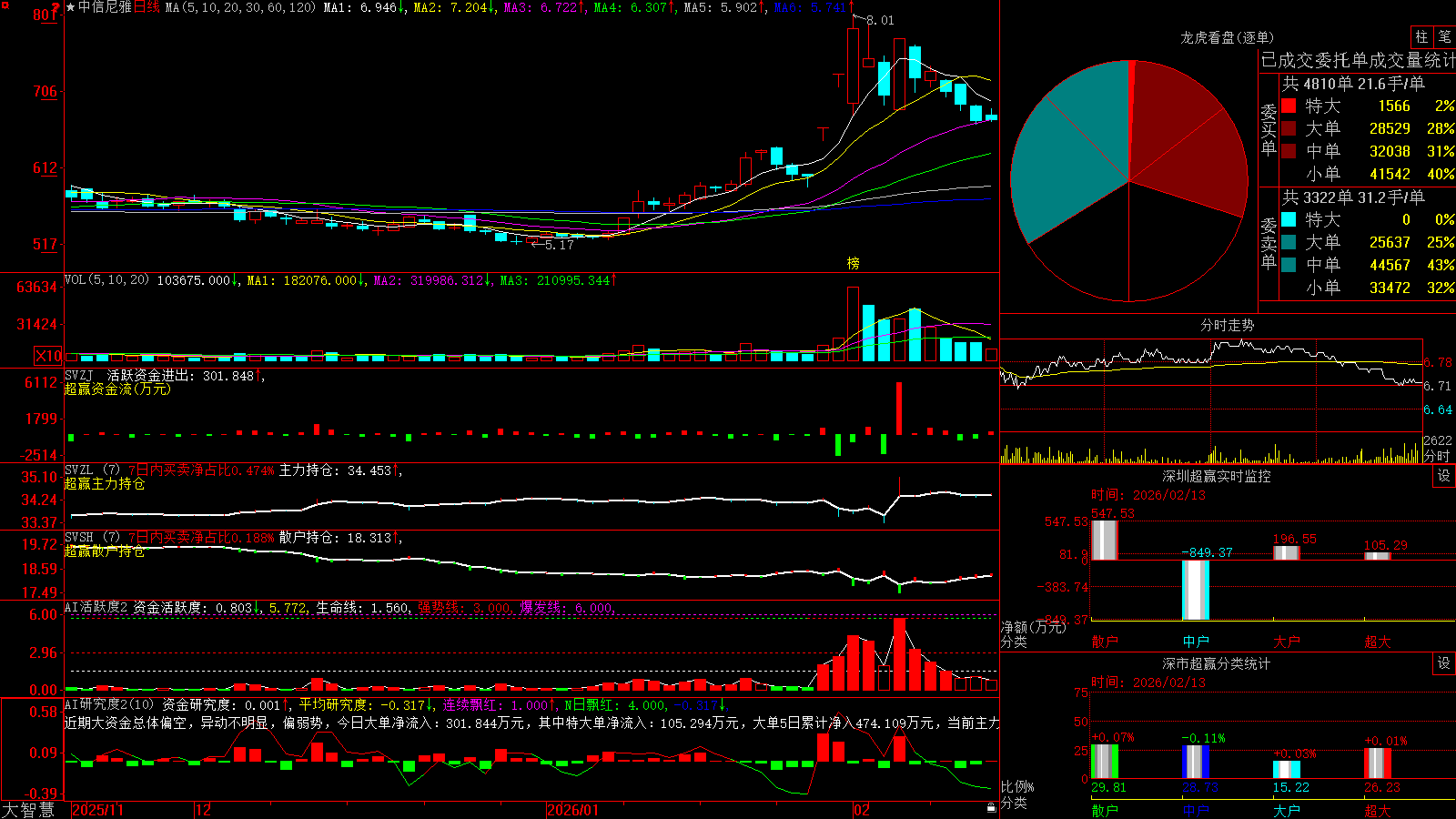
Task: Click 超大 bar in 分类统计 showing 26.23
Action: click(1378, 763)
